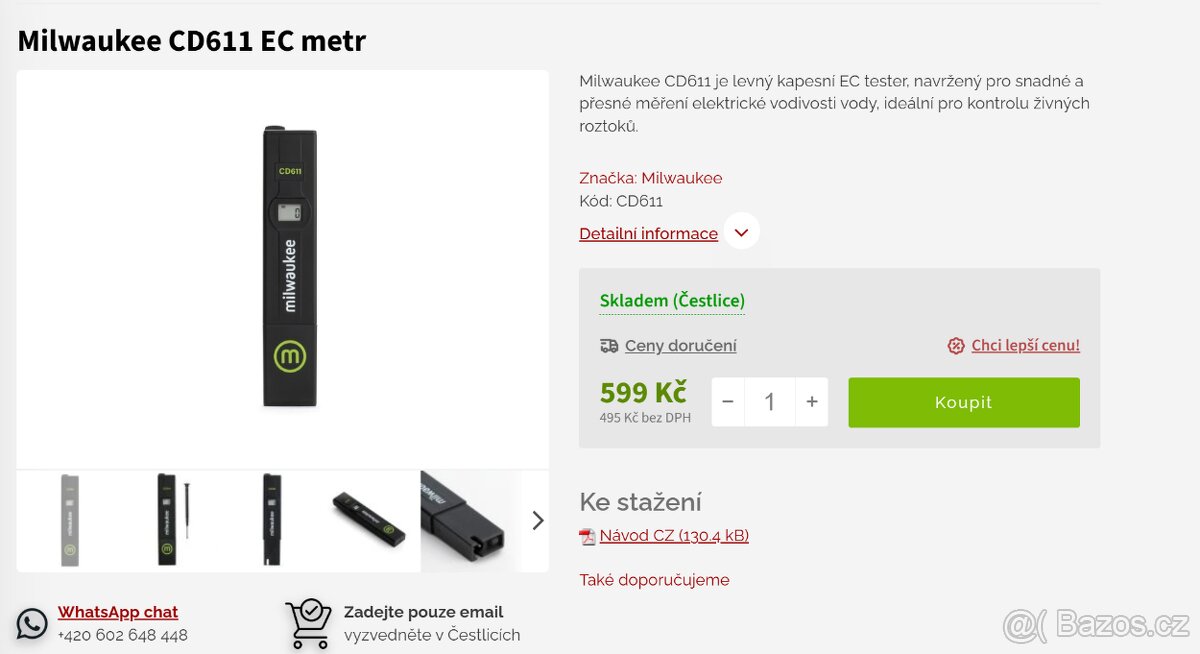Open the Milwaukee brand page link

tap(681, 177)
